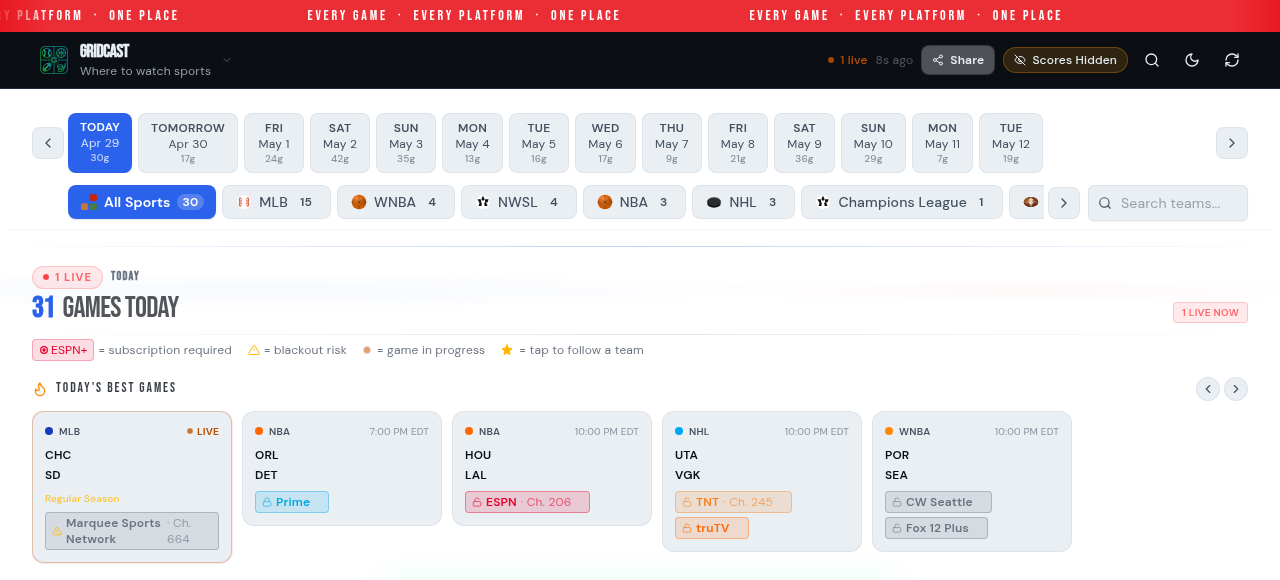Image resolution: width=1280 pixels, height=580 pixels.
Task: Watch on Prime channel chip
Action: click(x=292, y=502)
